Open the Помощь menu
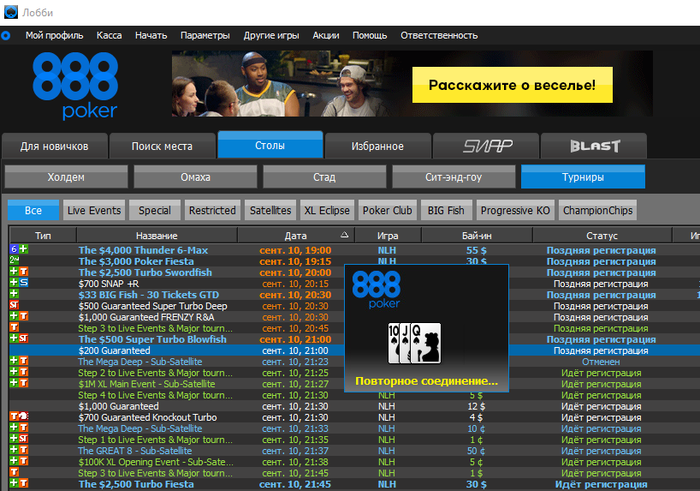 point(370,35)
